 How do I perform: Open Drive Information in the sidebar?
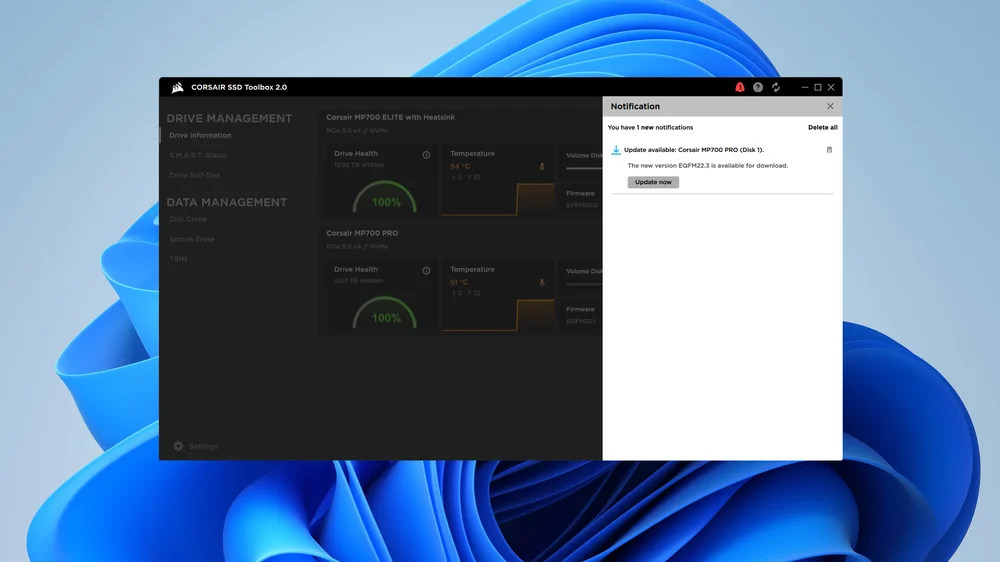(200, 135)
